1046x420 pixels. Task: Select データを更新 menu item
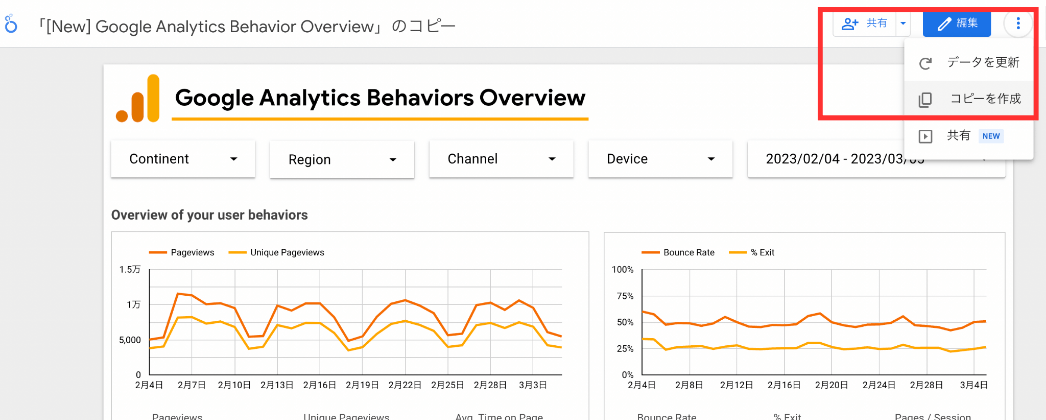tap(969, 63)
